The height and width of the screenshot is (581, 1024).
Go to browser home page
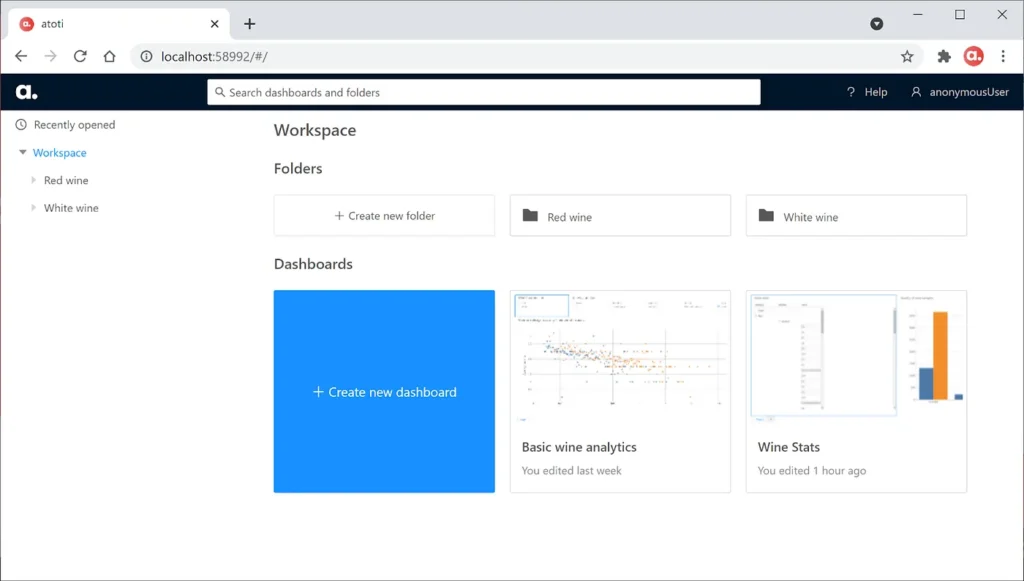[x=109, y=56]
